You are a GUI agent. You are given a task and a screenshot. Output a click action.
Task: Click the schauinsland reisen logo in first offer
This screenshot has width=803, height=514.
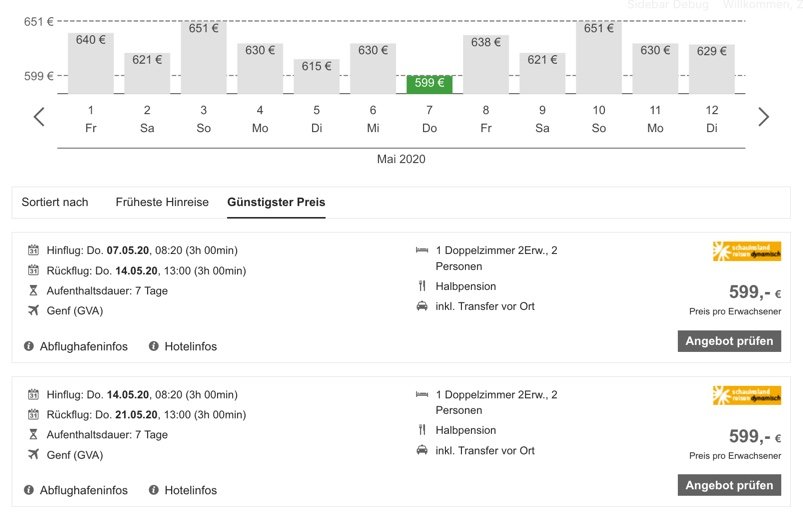click(747, 251)
